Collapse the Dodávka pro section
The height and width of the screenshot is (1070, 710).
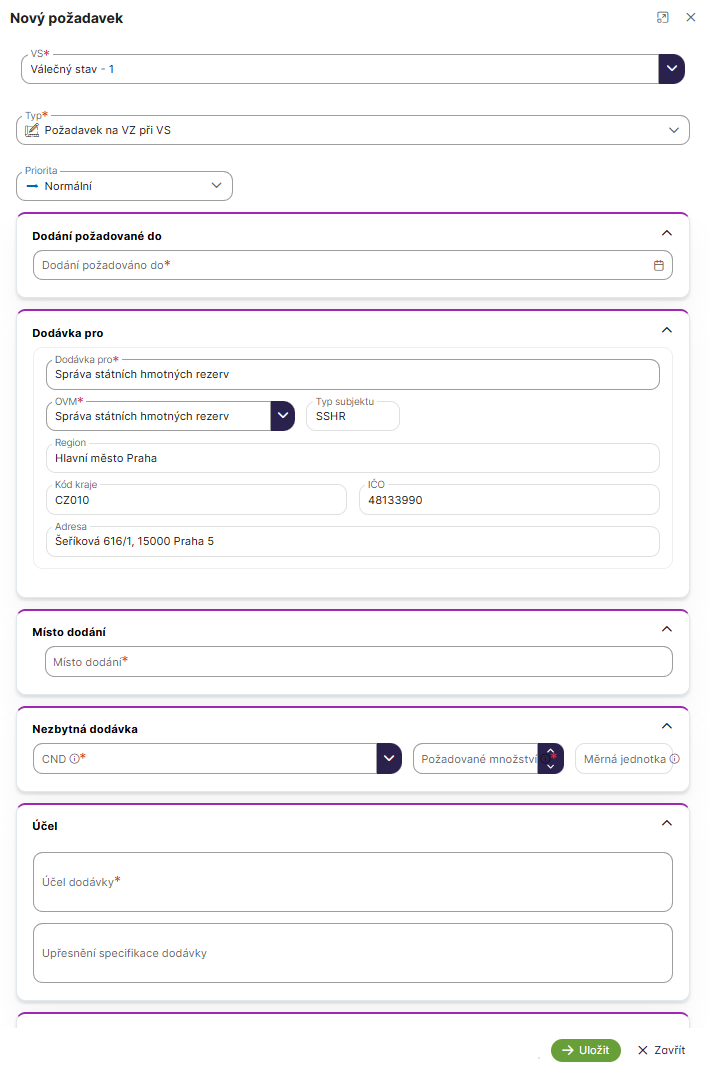(x=667, y=330)
